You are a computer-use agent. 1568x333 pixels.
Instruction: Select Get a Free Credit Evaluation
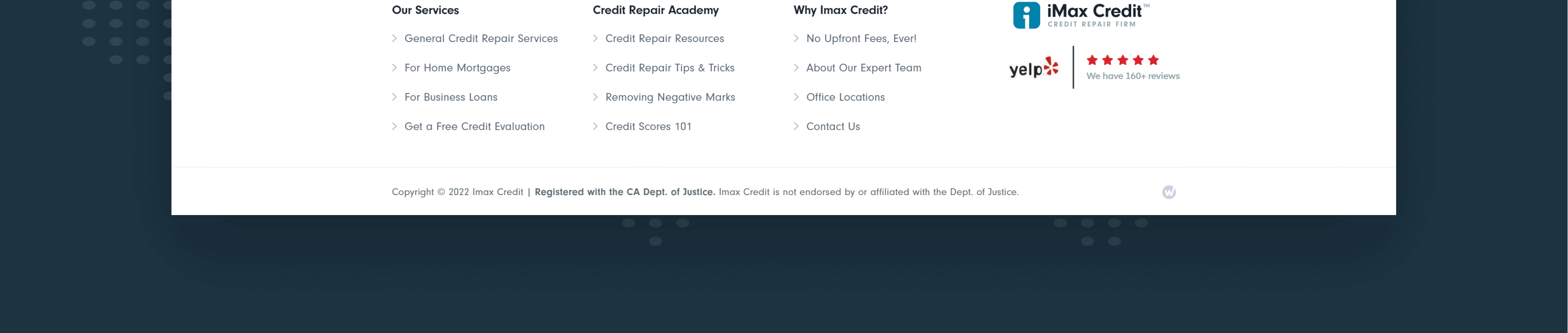click(x=474, y=127)
